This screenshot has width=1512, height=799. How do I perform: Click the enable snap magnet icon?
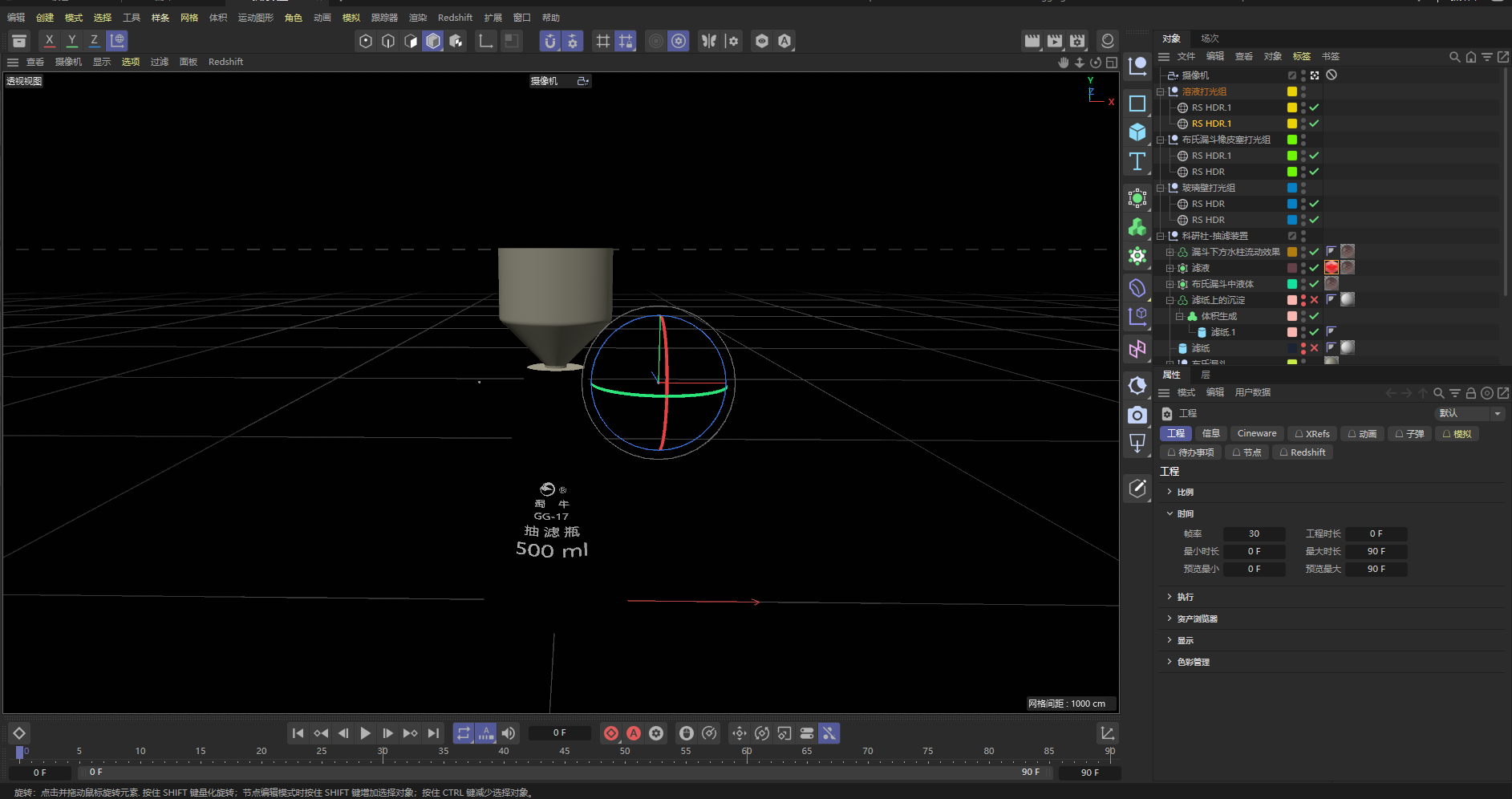(x=549, y=41)
